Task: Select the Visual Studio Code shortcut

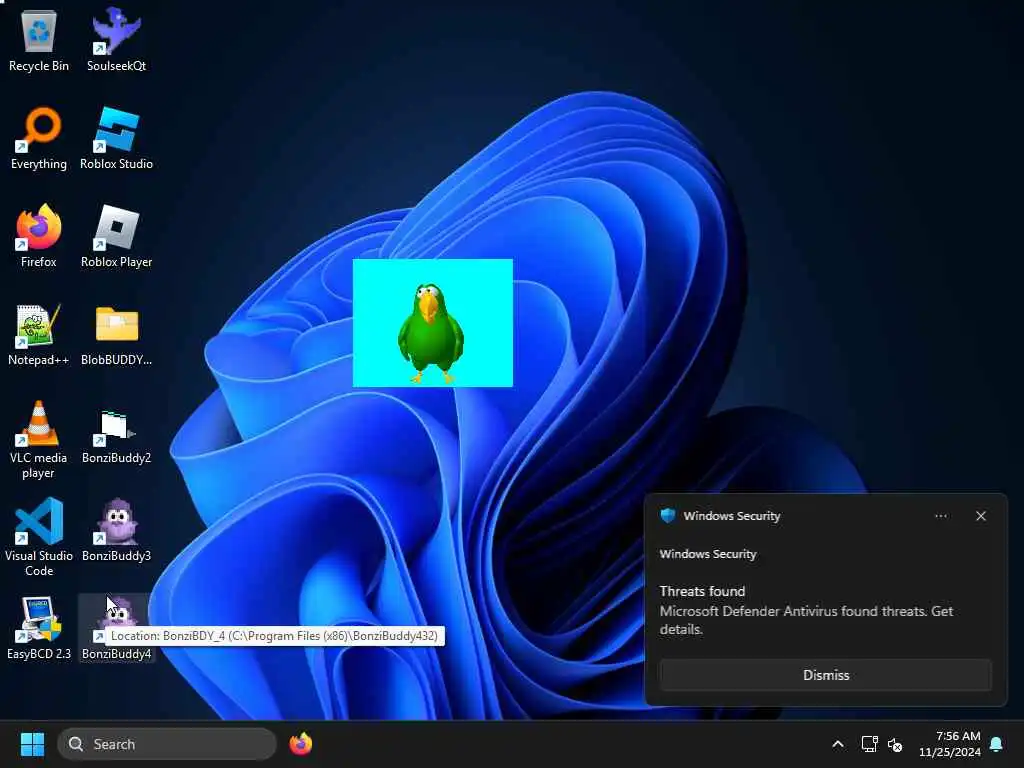Action: pos(39,537)
